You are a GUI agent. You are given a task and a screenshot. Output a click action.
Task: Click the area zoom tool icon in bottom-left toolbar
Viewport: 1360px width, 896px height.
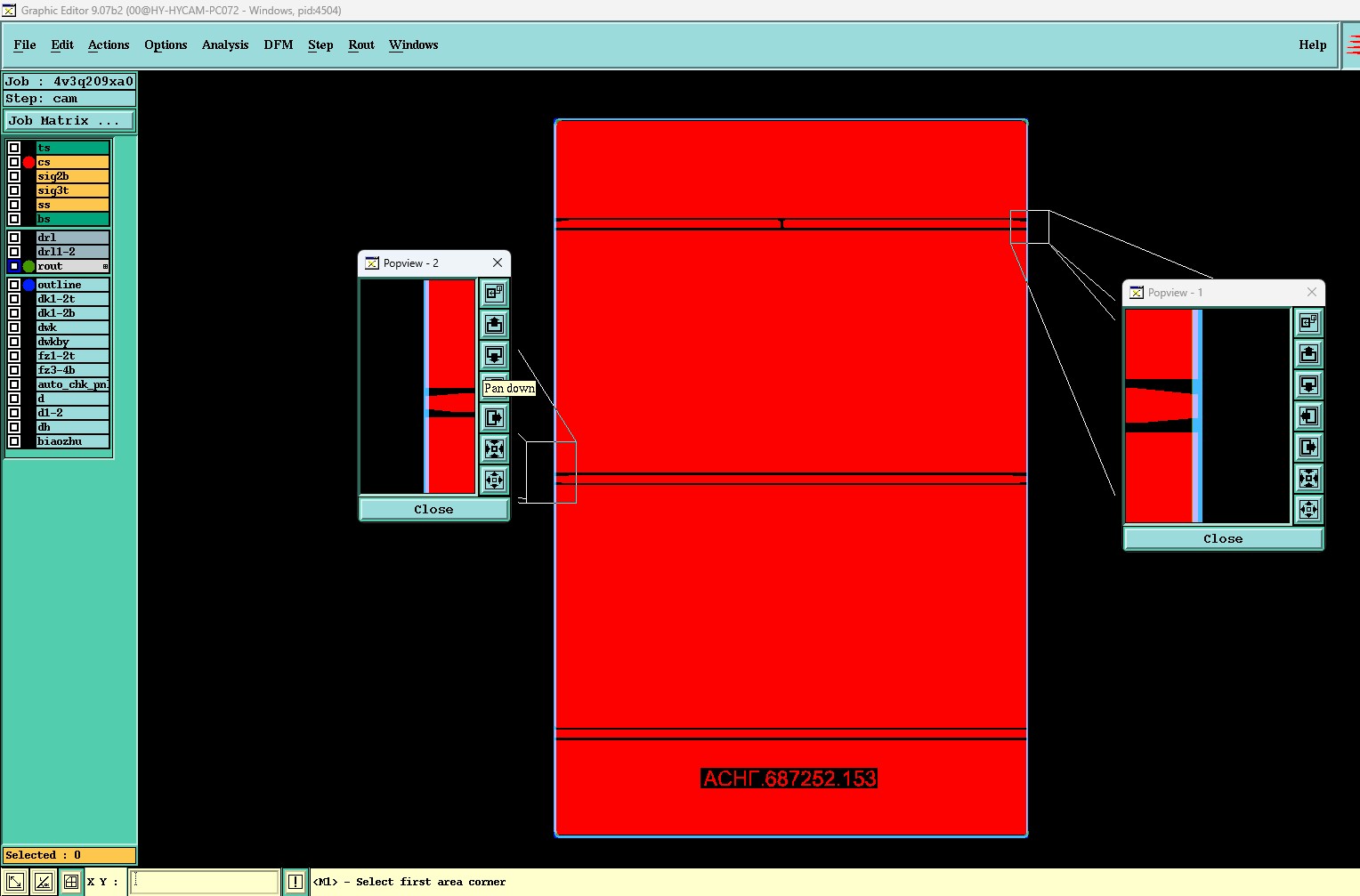click(x=14, y=882)
